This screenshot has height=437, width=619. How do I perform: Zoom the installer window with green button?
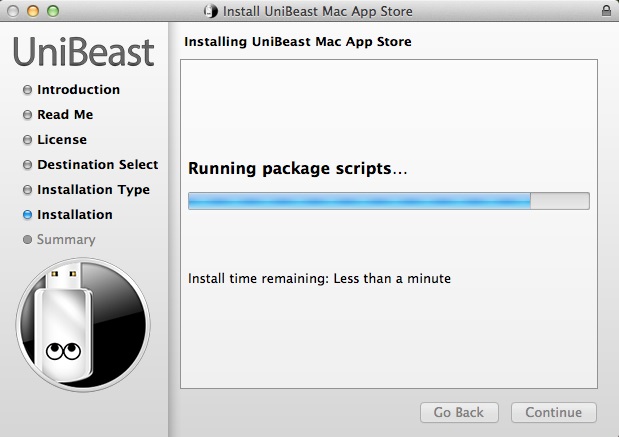pos(53,11)
